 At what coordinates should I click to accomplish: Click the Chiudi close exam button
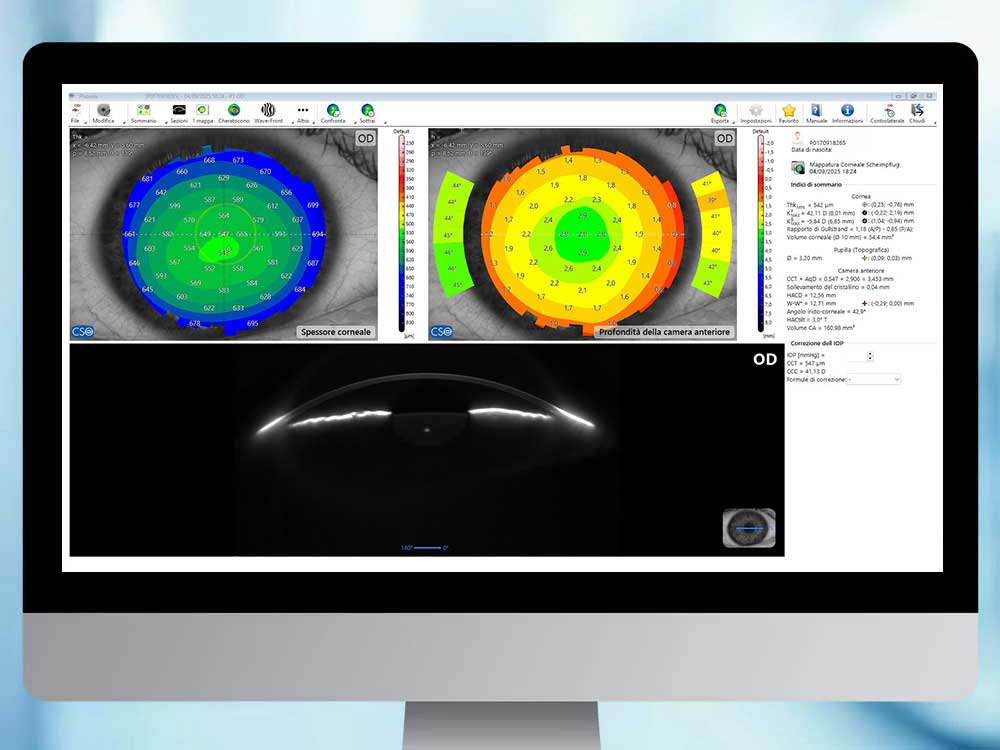[917, 112]
